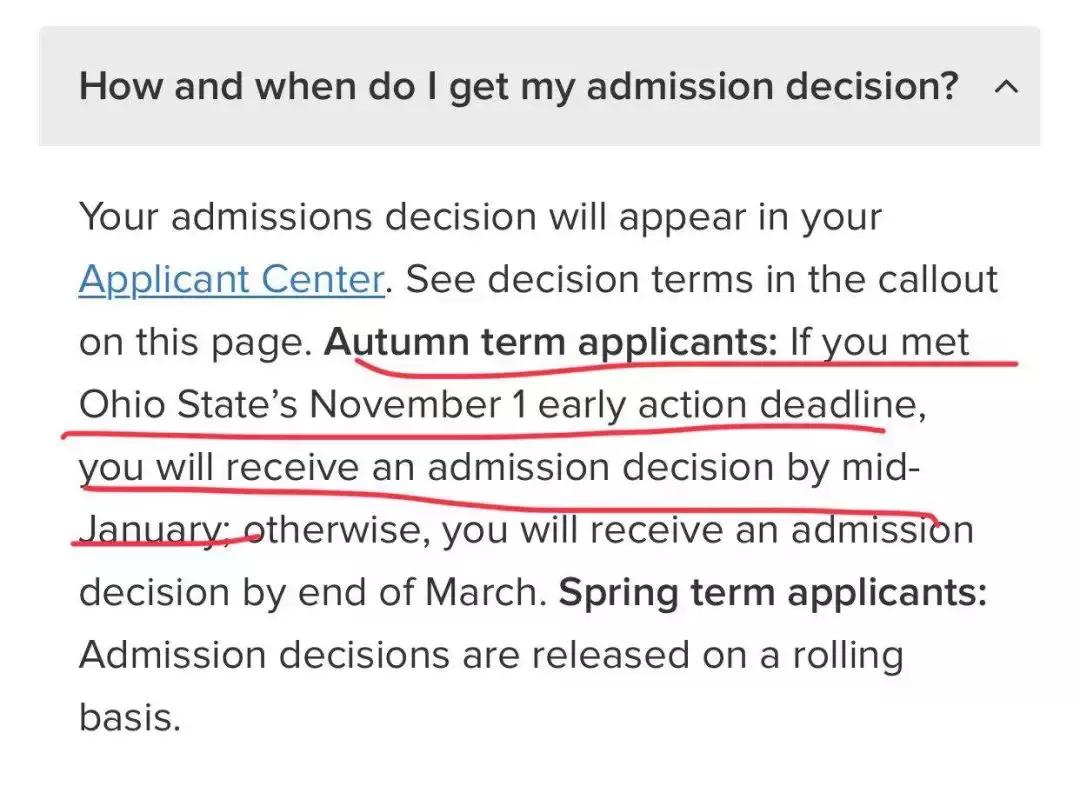1080x786 pixels.
Task: Click the bold "Spring term applicants:" label
Action: pyautogui.click(x=772, y=593)
